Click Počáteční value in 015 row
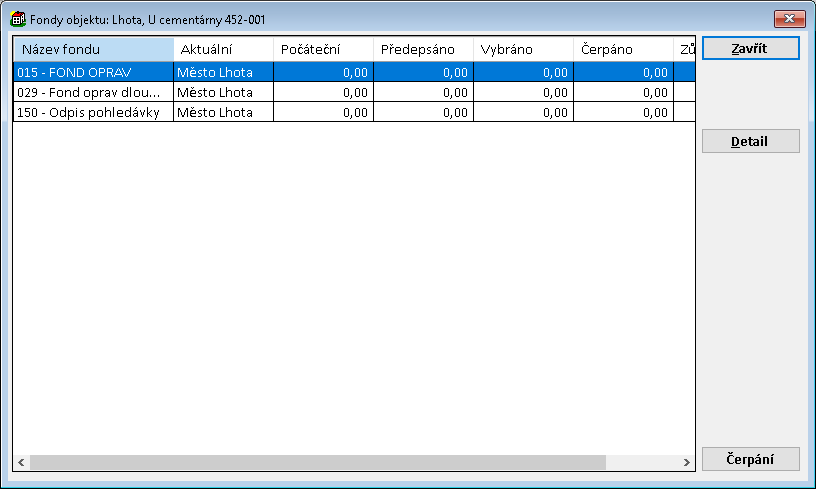Viewport: 816px width, 489px height. [323, 72]
